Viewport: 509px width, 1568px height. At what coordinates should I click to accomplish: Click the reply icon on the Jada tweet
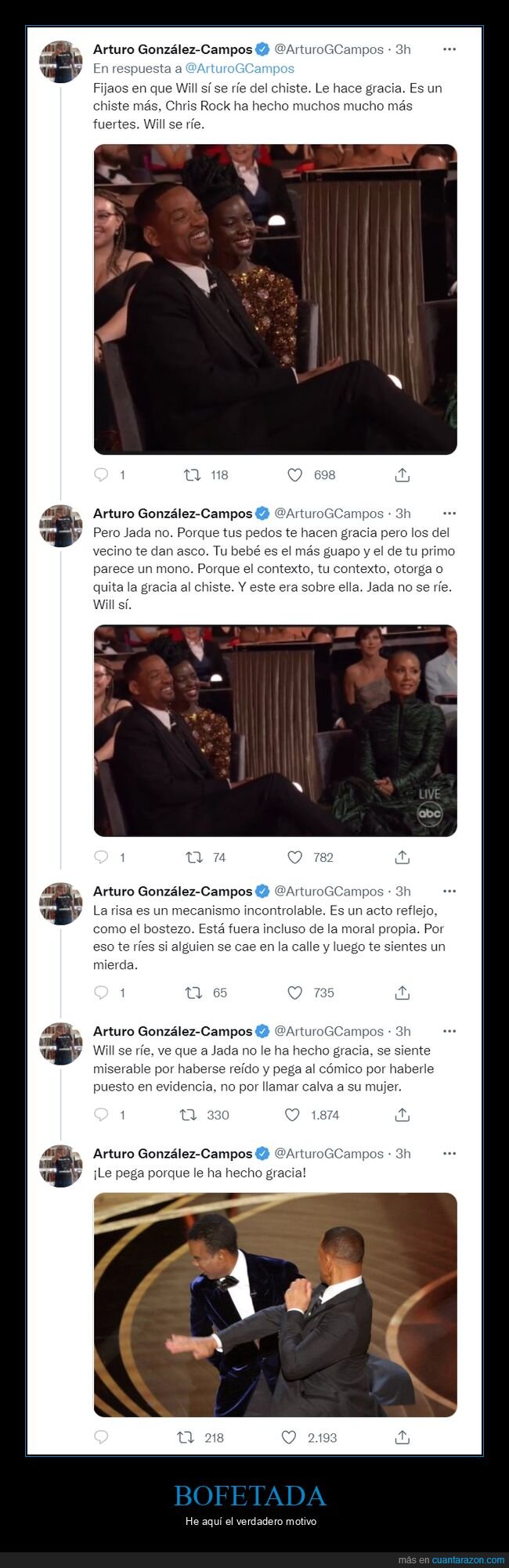pyautogui.click(x=102, y=857)
